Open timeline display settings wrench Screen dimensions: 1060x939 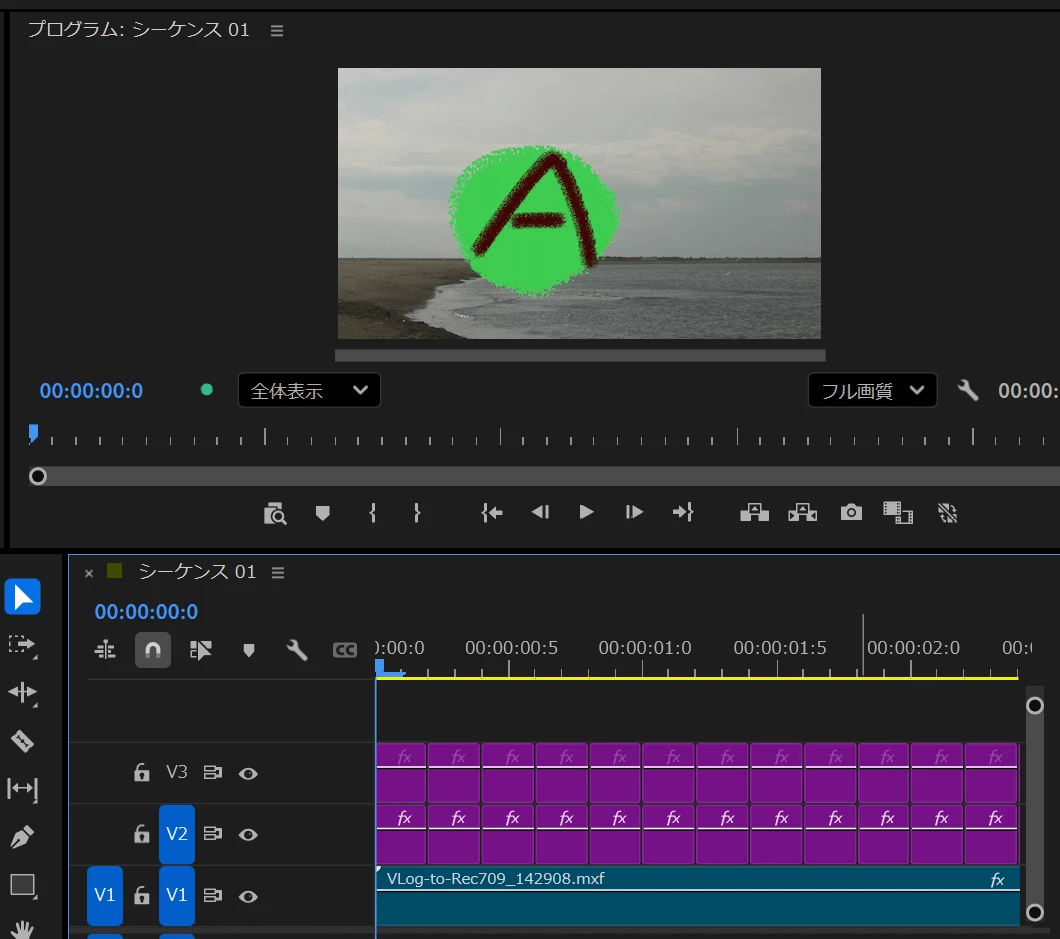pos(296,650)
